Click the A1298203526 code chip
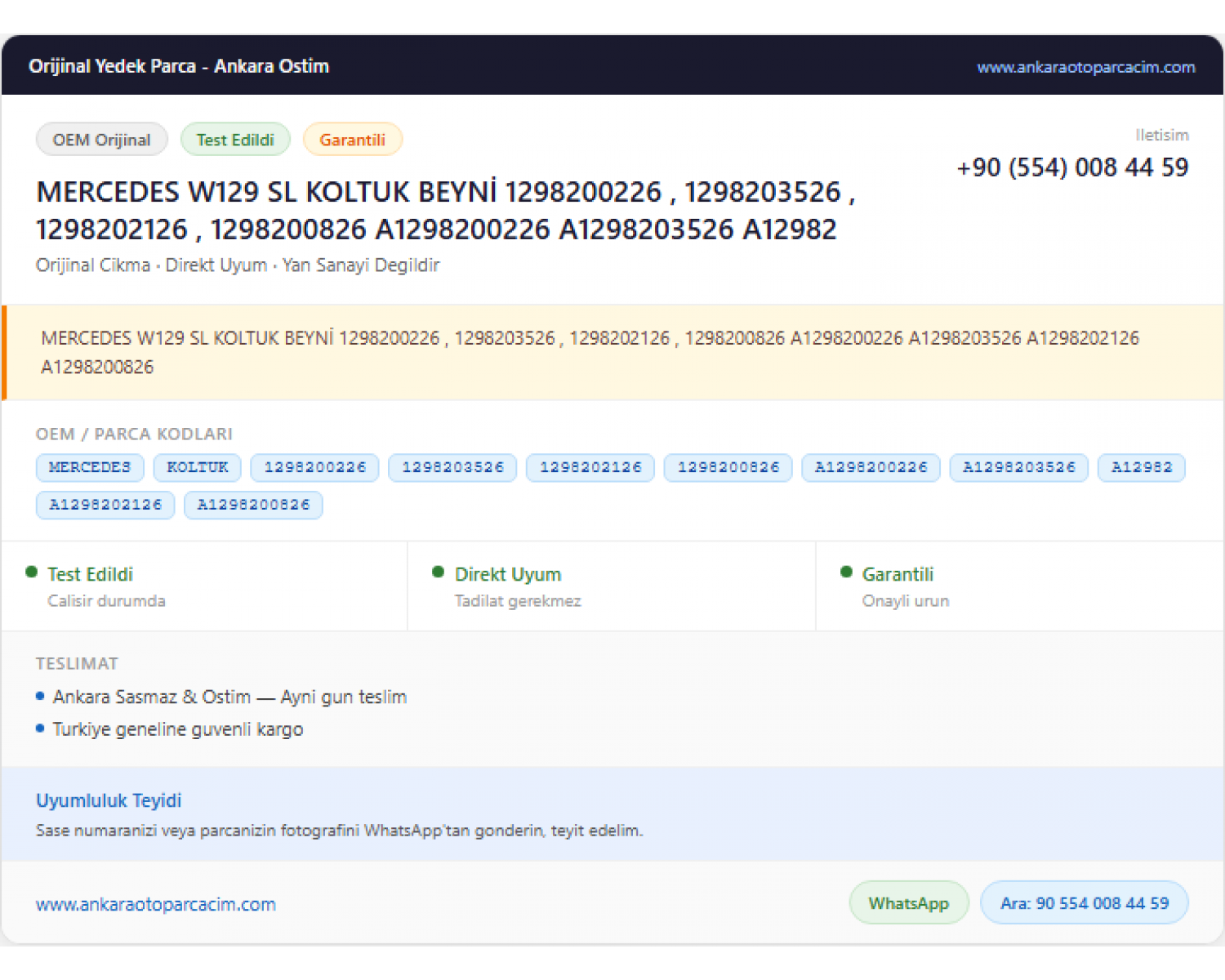The height and width of the screenshot is (980, 1225). click(x=1019, y=467)
